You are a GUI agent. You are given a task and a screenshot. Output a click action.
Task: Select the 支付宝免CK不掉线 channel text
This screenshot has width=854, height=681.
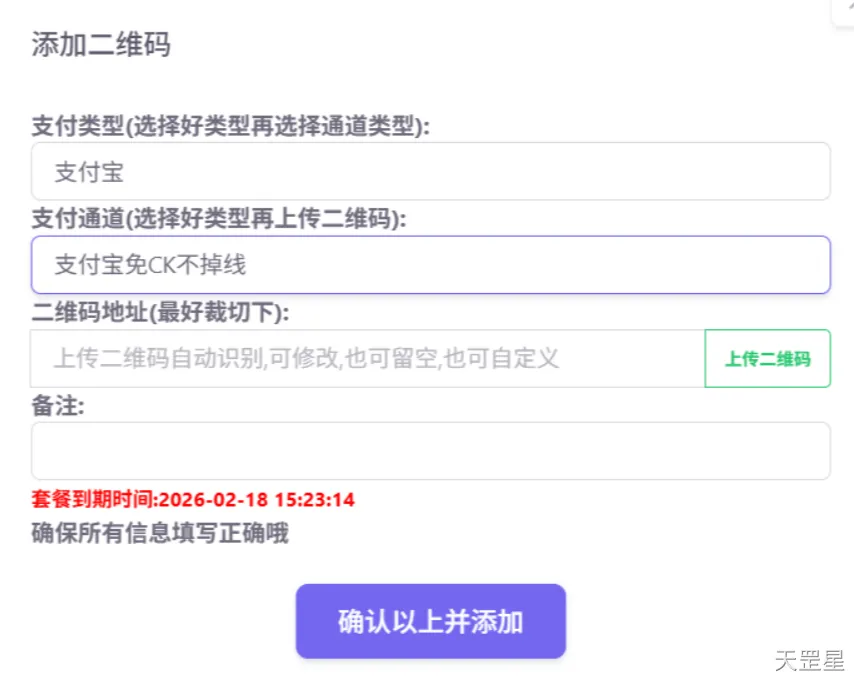point(150,265)
